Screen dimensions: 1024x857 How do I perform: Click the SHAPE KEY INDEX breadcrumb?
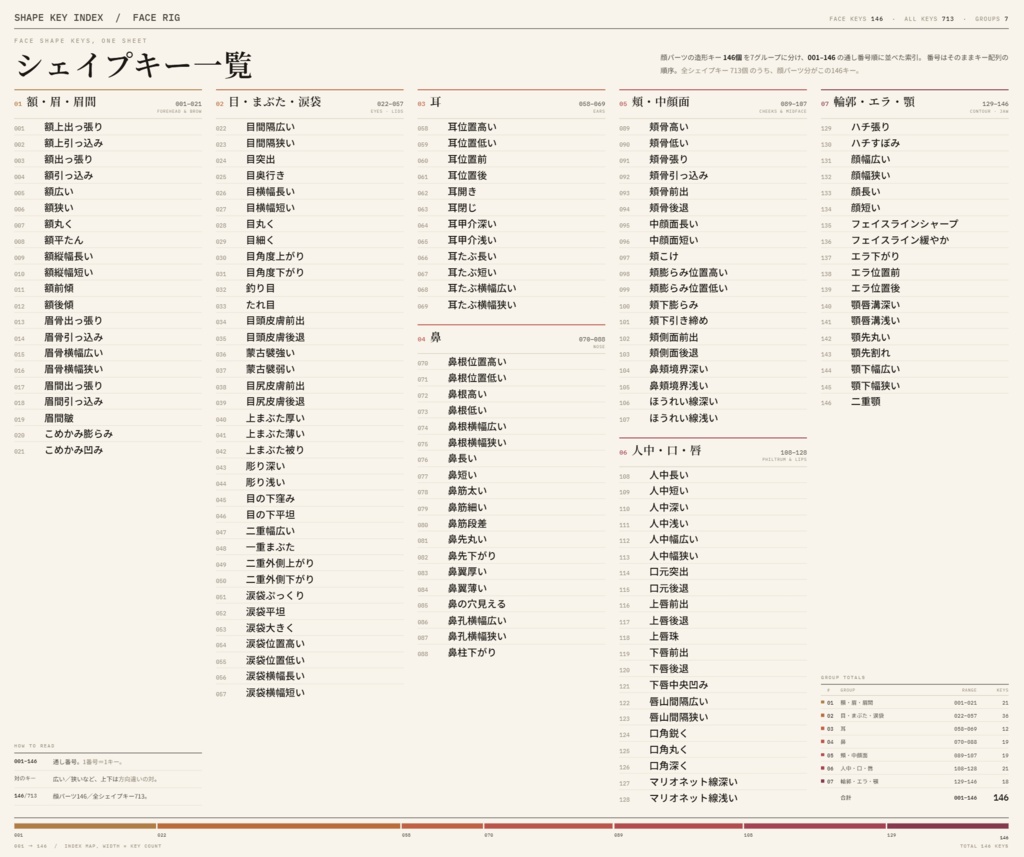(59, 18)
